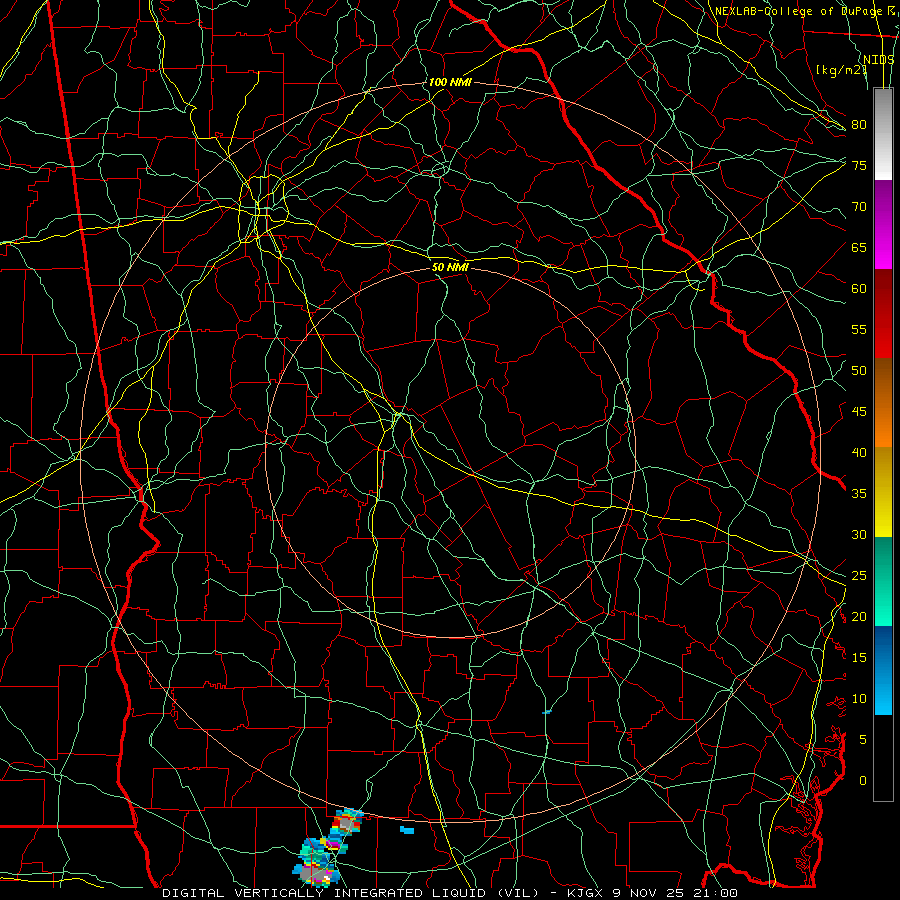Click the 45 value on the VIL scale
Screen dimensions: 900x900
point(859,412)
